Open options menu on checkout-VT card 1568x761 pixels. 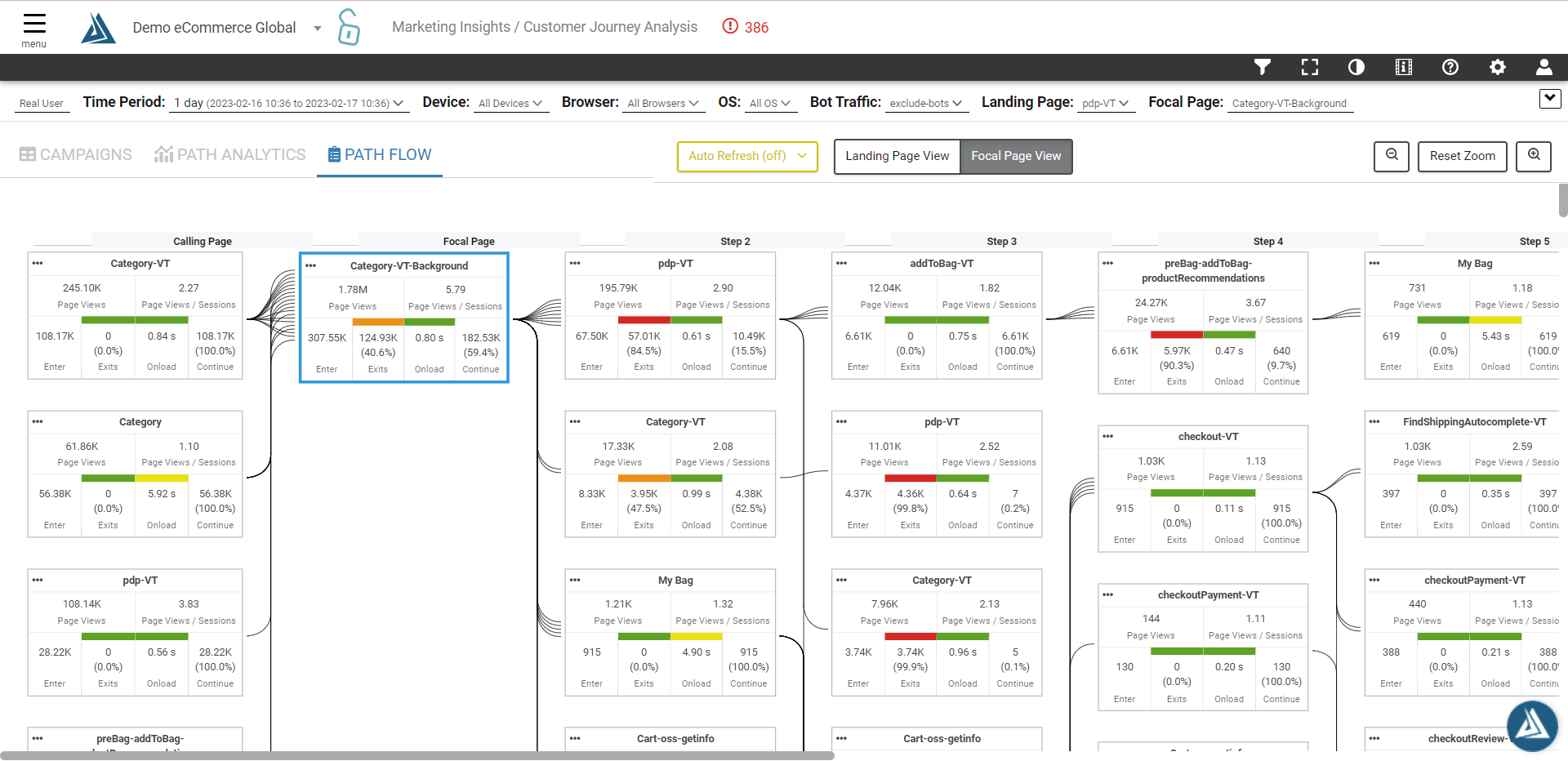1108,436
